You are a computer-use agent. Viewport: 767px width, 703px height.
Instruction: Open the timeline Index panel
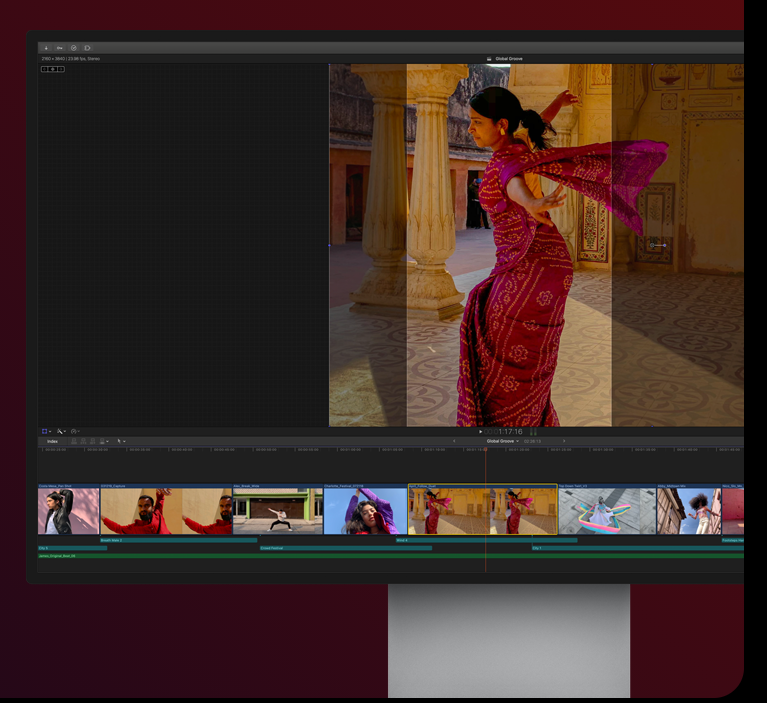pyautogui.click(x=52, y=441)
